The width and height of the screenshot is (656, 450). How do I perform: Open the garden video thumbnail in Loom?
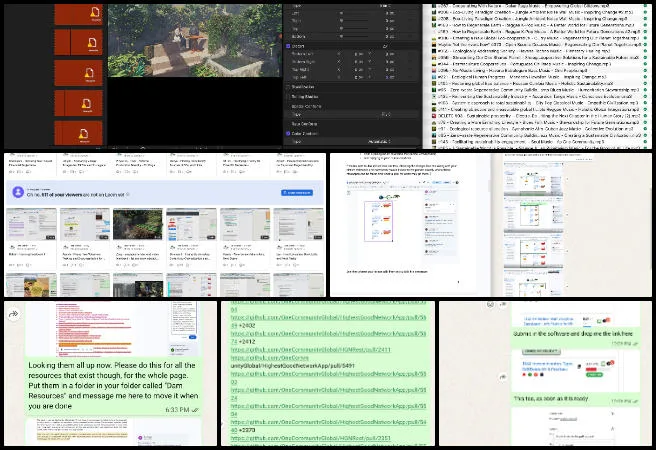pos(138,225)
